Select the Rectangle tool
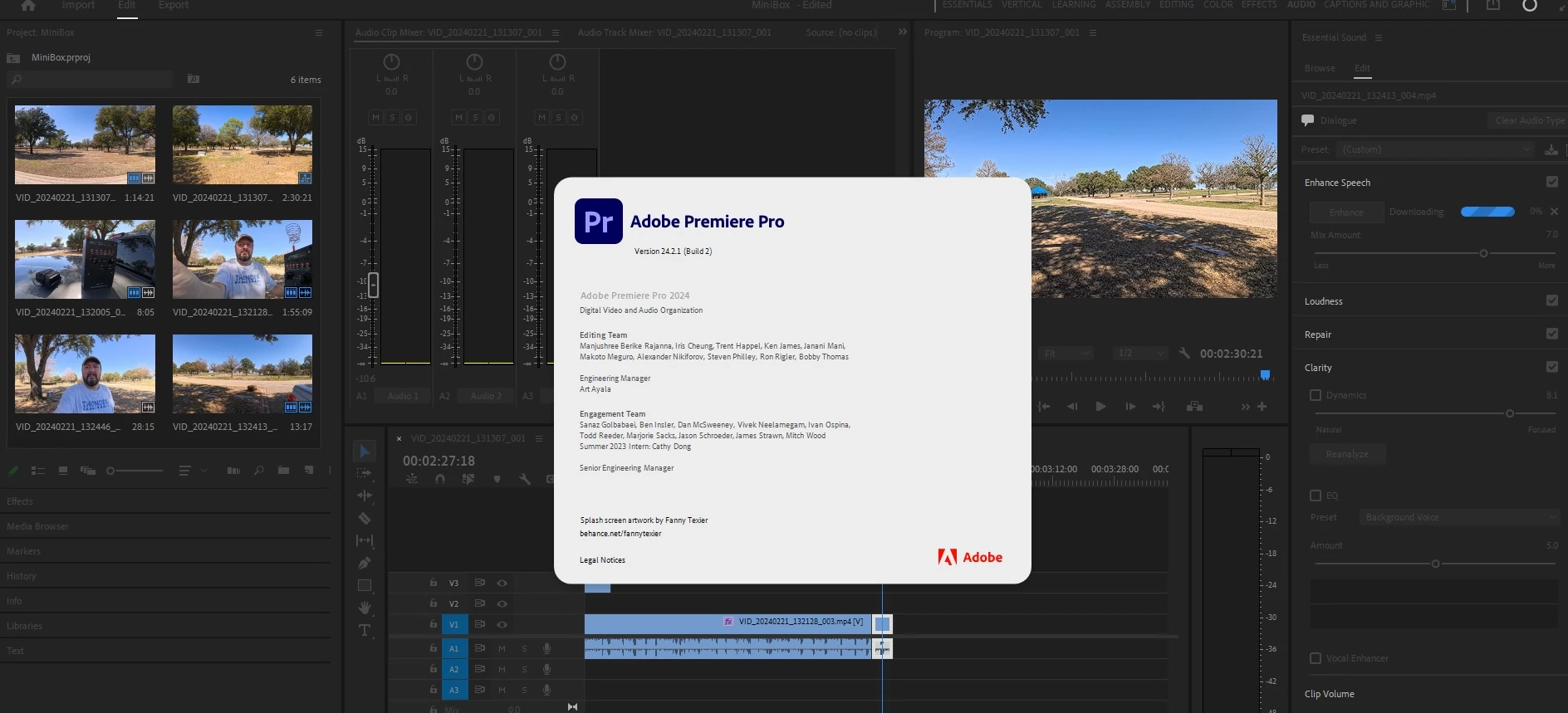Image resolution: width=1568 pixels, height=713 pixels. 364,585
